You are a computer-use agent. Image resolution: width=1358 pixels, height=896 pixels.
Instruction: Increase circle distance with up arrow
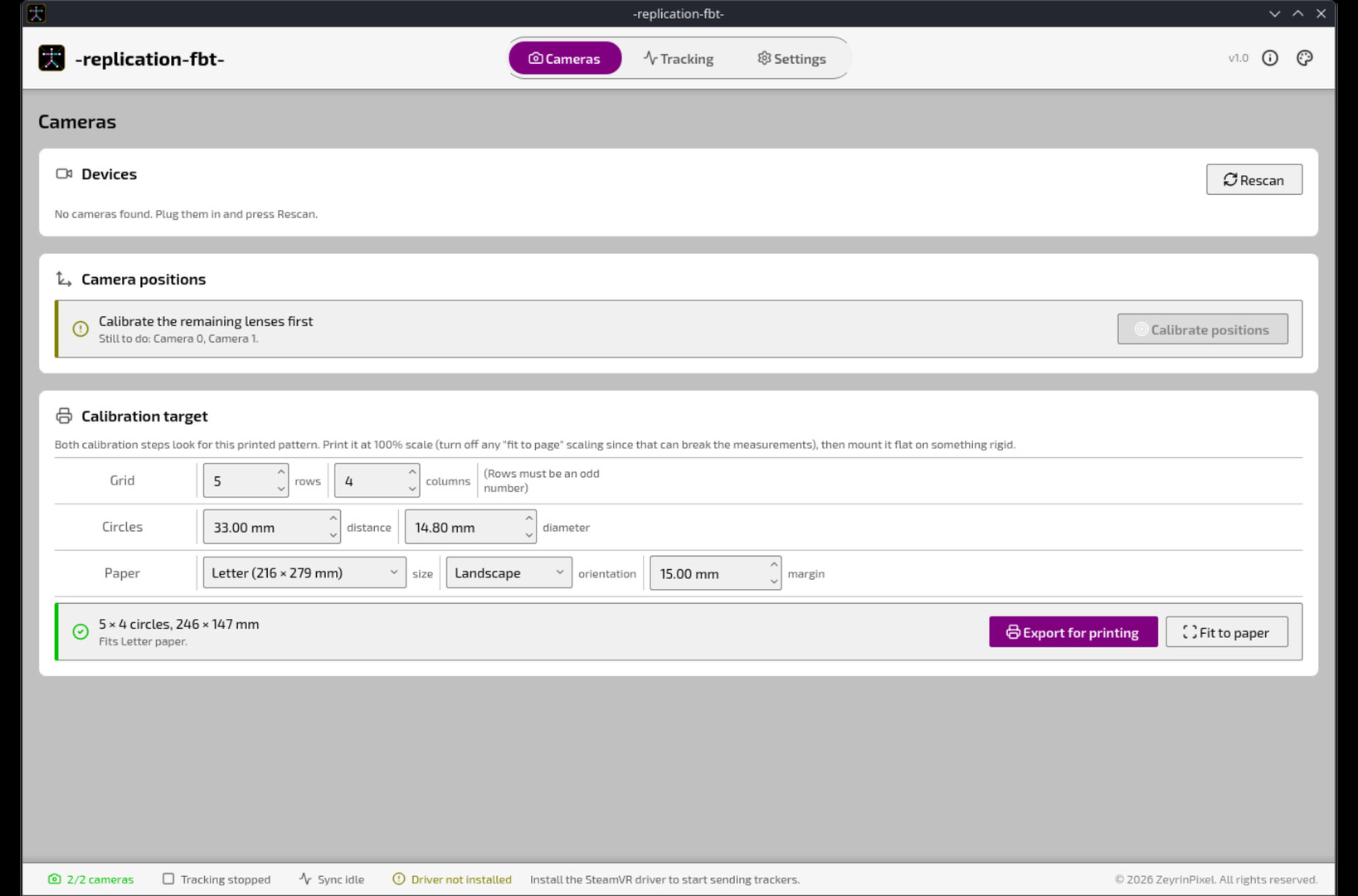coord(333,519)
